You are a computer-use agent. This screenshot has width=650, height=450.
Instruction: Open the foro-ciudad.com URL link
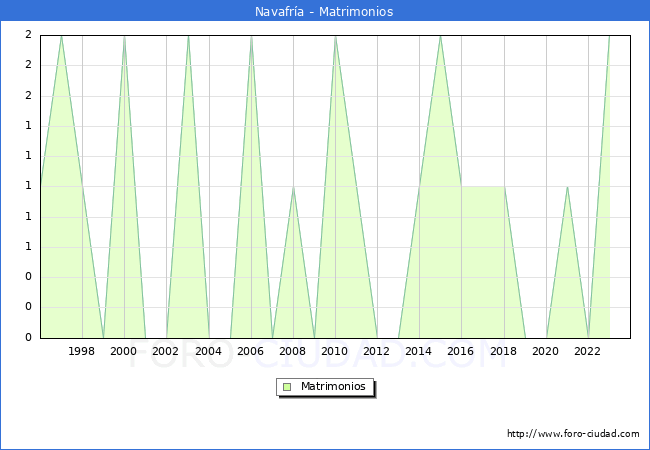click(x=573, y=434)
